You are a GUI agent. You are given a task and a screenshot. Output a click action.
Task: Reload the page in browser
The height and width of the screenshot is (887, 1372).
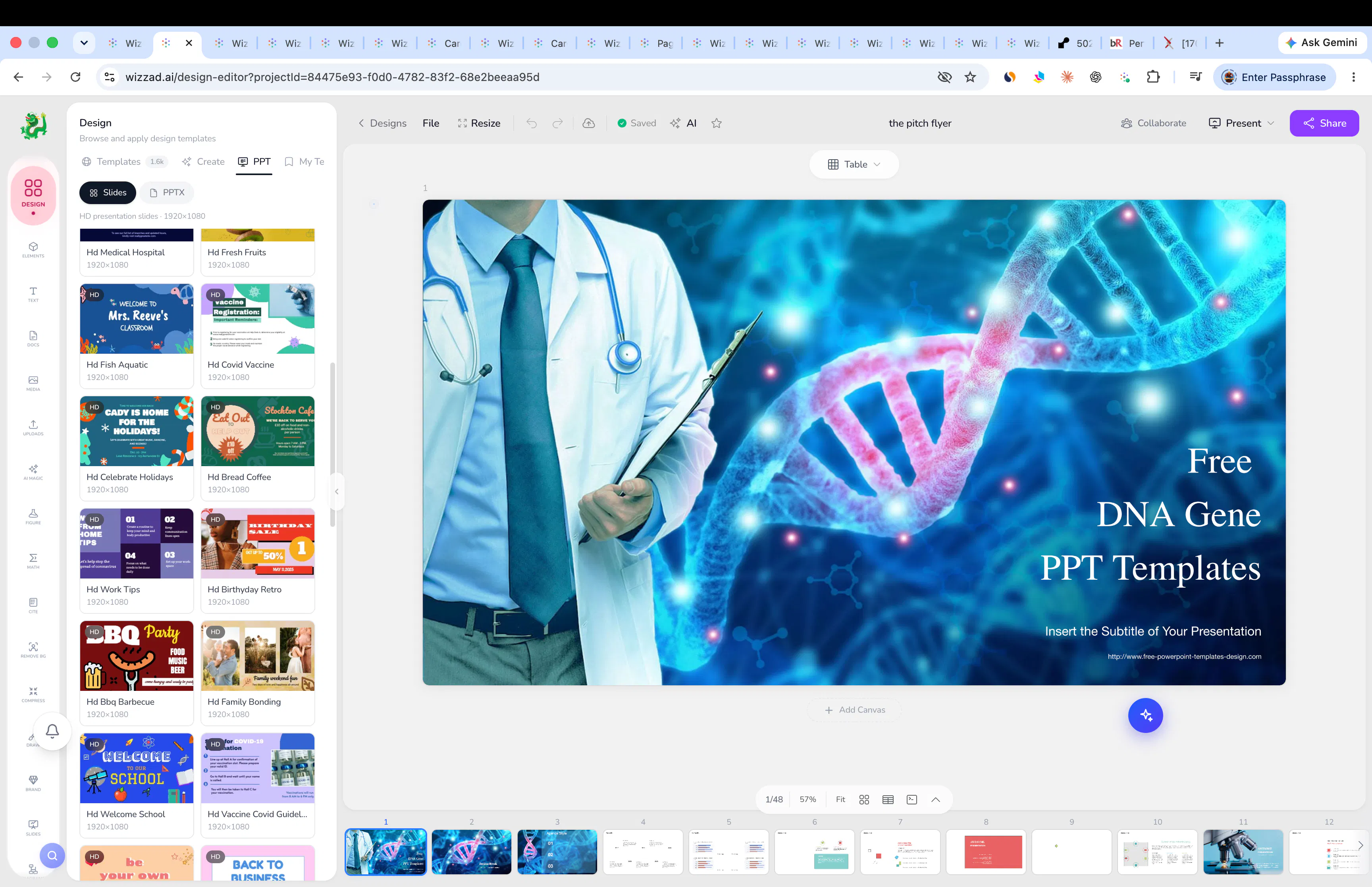[75, 77]
